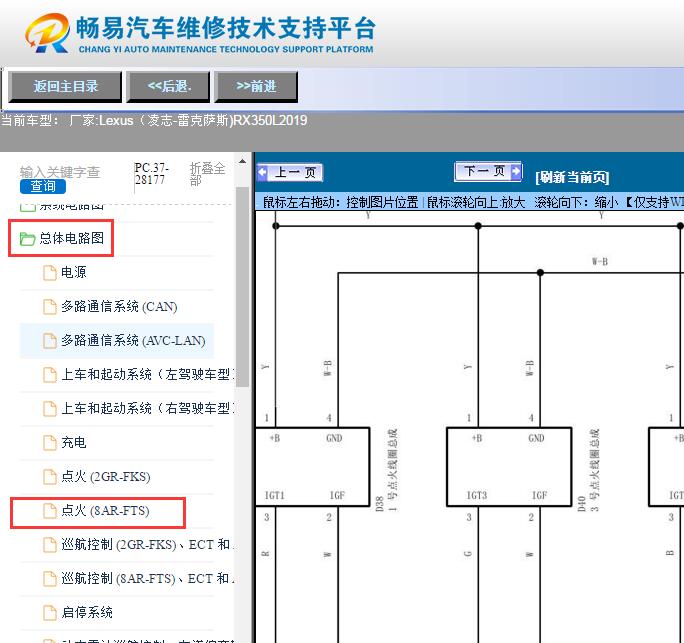Click the document icon beside 启停系统

(x=50, y=613)
